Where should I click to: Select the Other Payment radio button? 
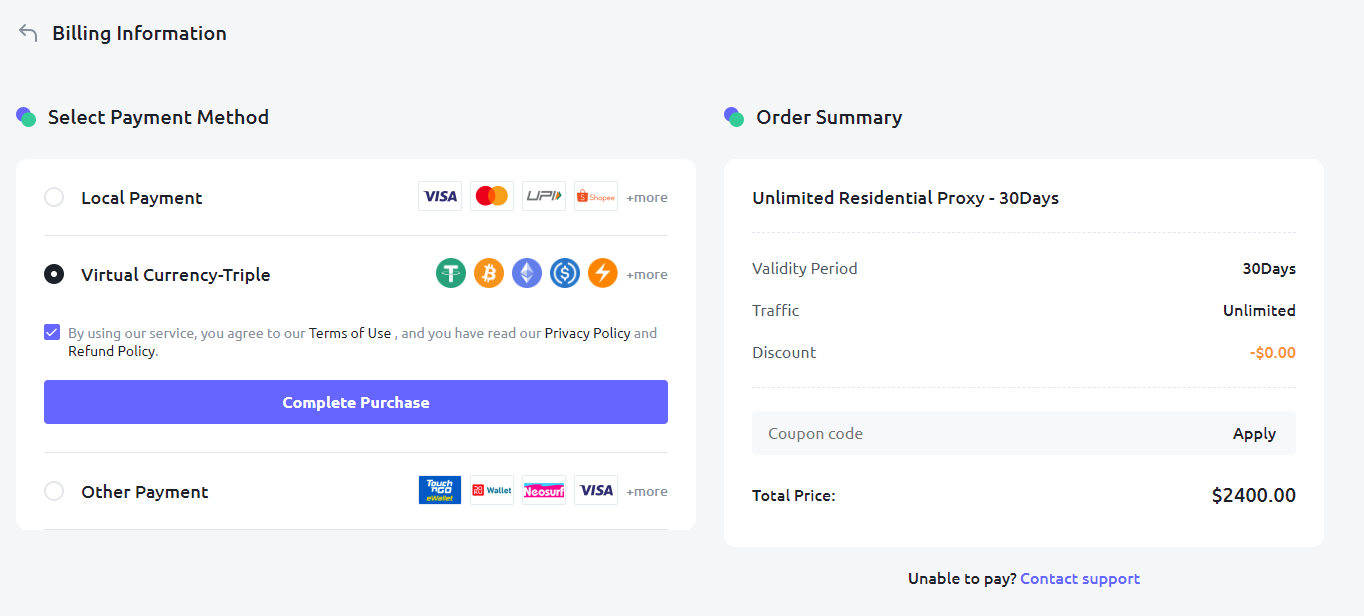(54, 491)
